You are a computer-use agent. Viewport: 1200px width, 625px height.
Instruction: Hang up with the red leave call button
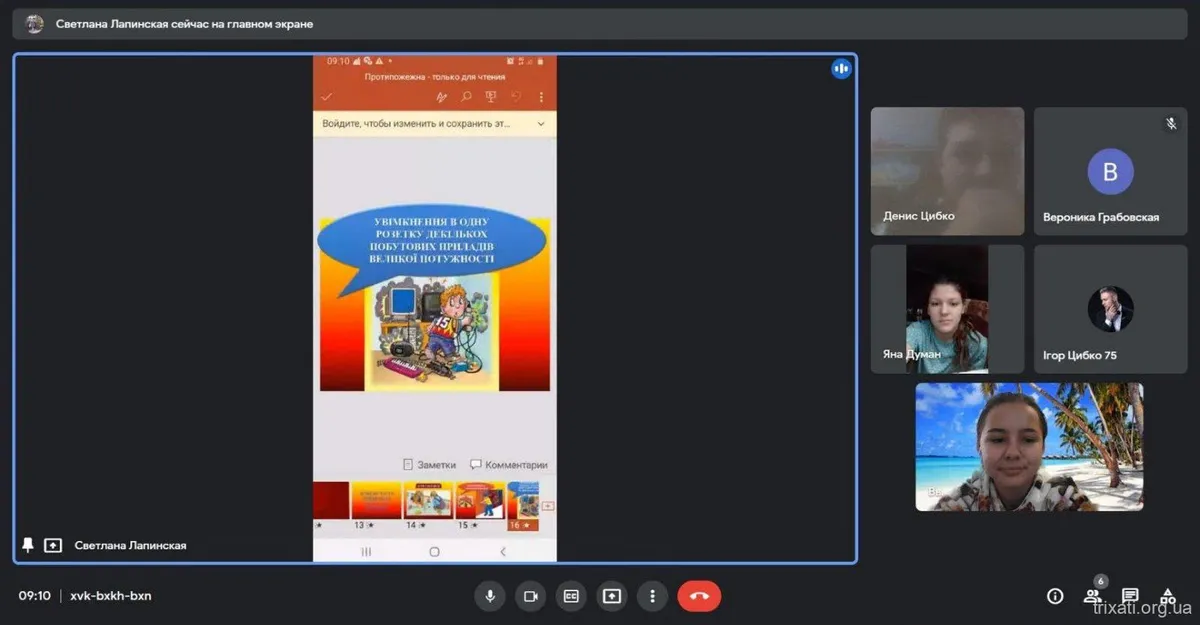[x=699, y=596]
